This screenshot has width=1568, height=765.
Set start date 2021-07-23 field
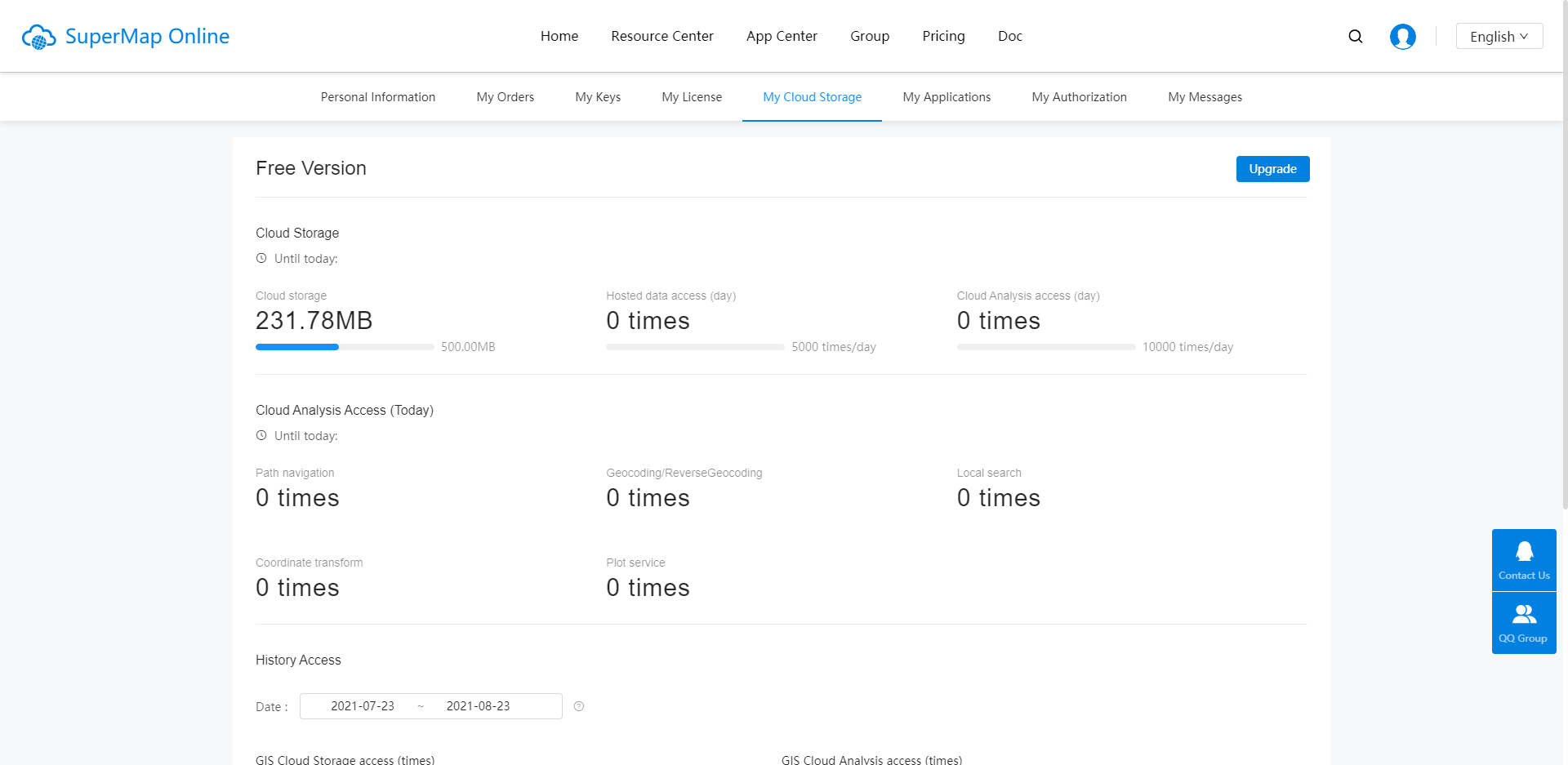click(x=363, y=706)
